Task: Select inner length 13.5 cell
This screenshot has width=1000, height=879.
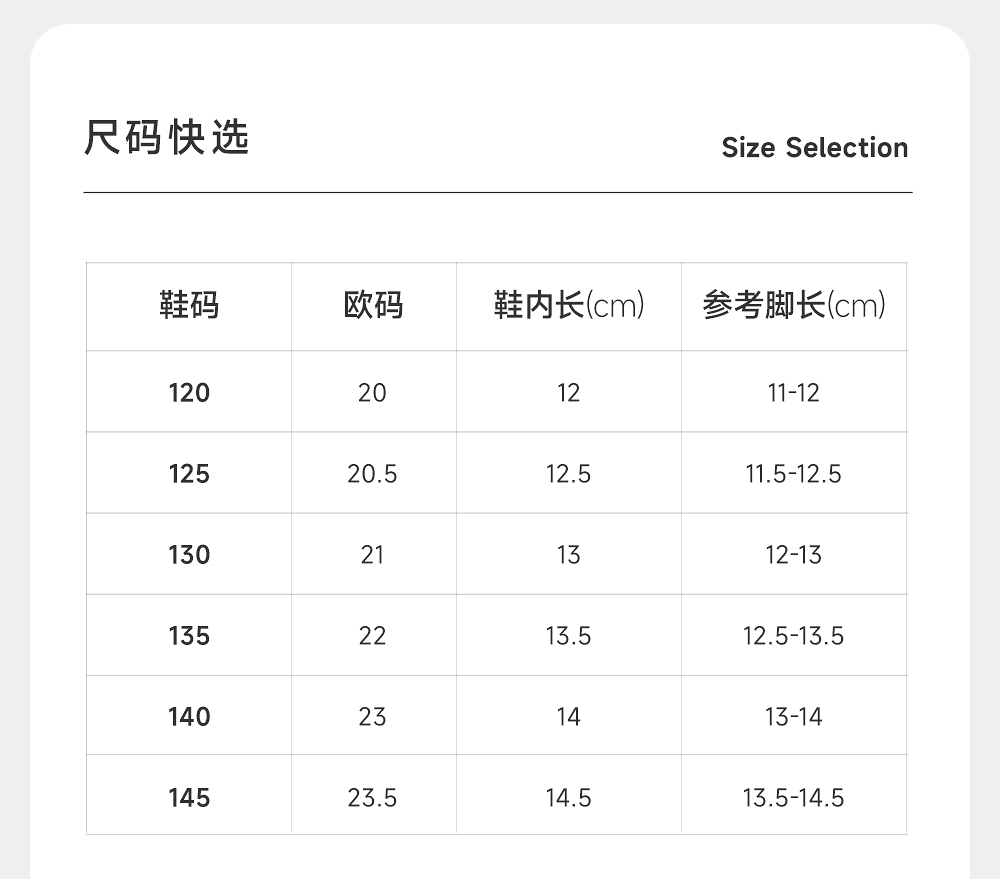Action: [568, 636]
